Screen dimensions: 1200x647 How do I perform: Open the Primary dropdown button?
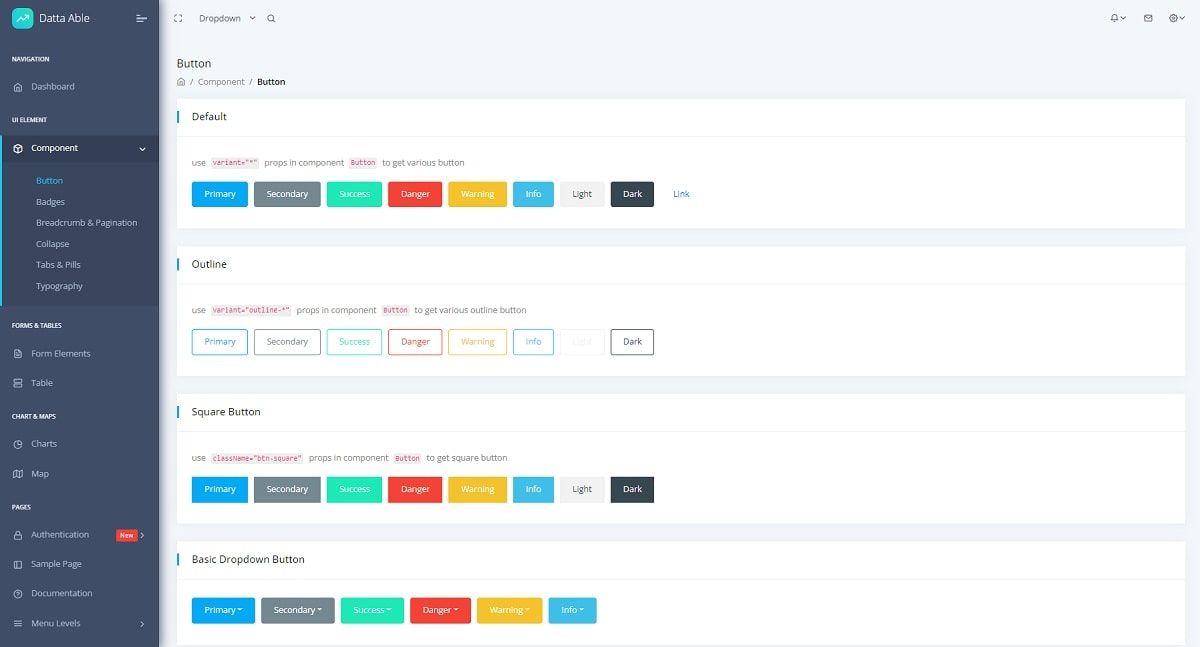pos(222,610)
